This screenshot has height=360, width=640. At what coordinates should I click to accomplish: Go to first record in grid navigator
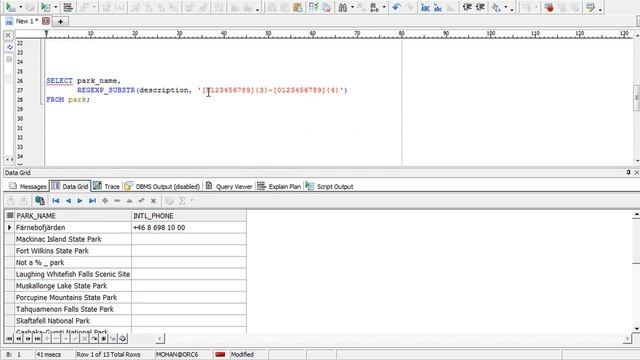[x=56, y=200]
